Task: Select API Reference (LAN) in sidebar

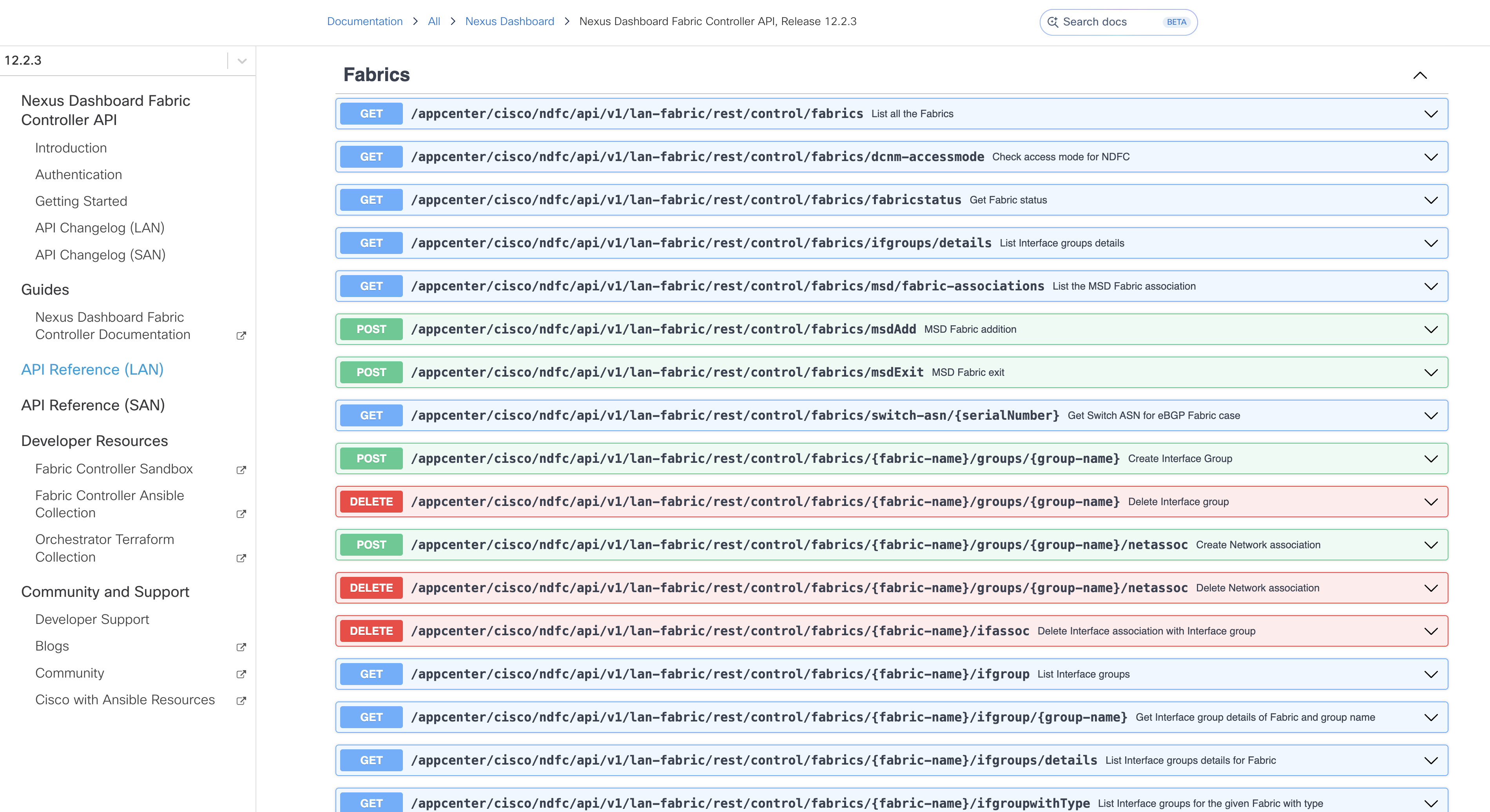Action: tap(92, 370)
